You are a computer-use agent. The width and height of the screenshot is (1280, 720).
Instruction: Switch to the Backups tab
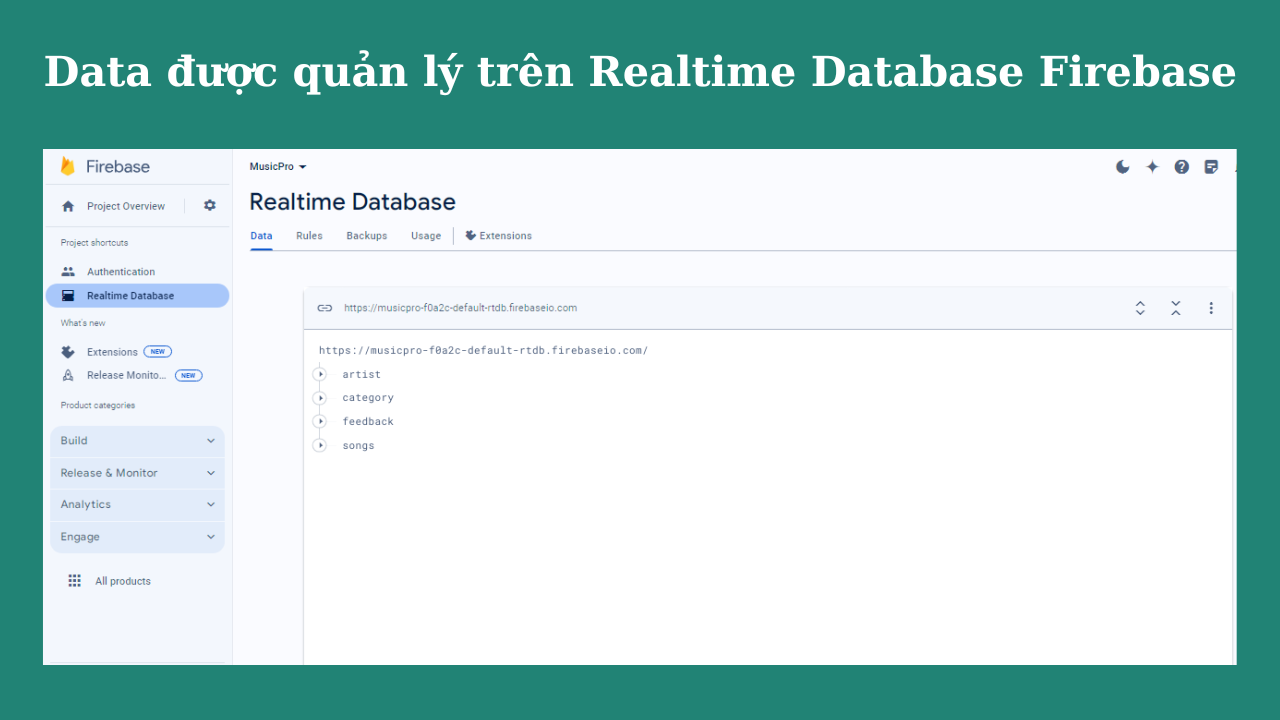367,236
